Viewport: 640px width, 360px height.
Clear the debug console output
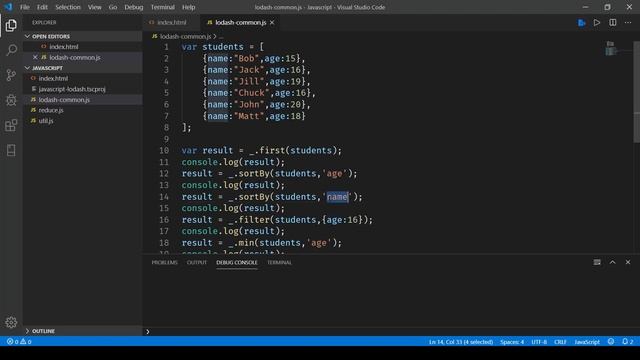[x=597, y=262]
